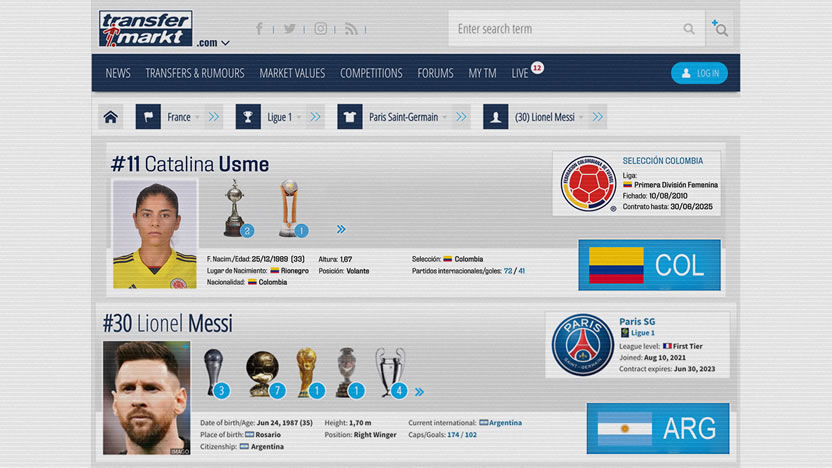Click the Paris Saint-Germain club crest

click(582, 345)
